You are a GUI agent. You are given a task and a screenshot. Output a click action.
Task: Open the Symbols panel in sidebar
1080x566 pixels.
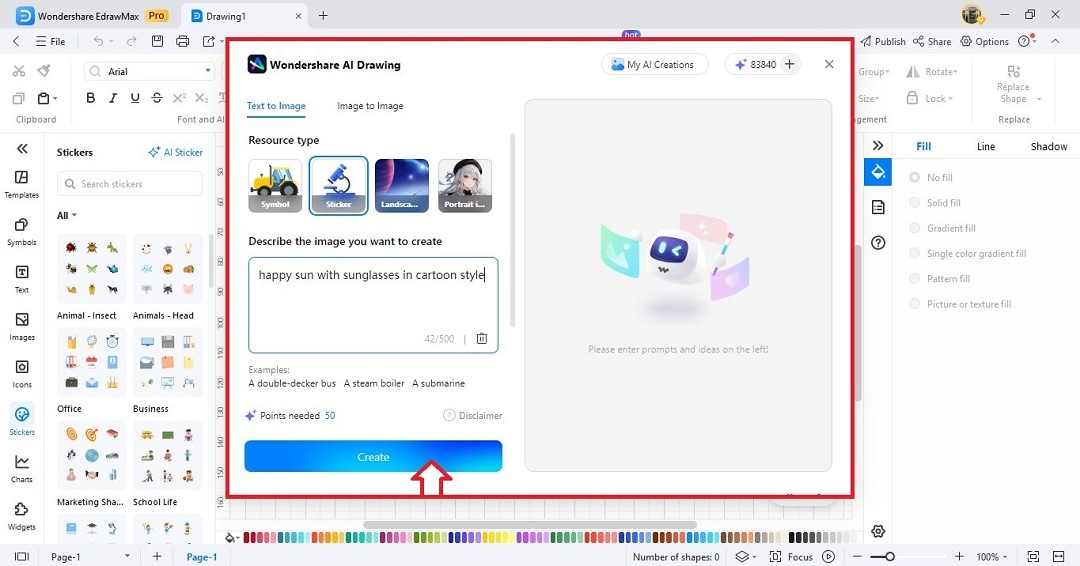21,232
